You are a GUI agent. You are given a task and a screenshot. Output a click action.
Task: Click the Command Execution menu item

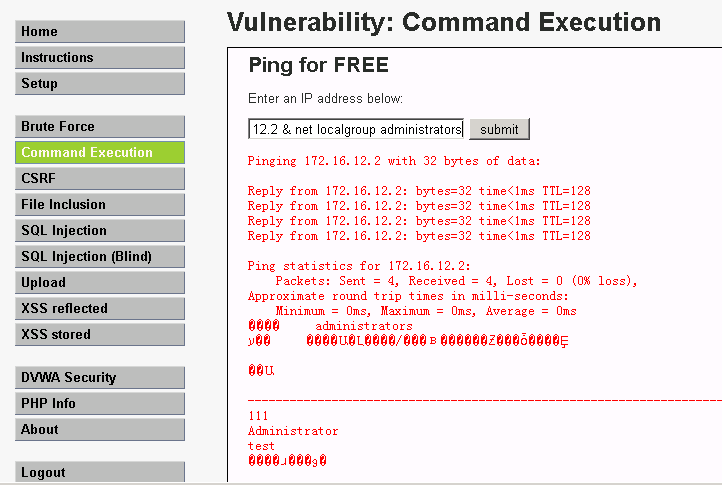(x=100, y=153)
